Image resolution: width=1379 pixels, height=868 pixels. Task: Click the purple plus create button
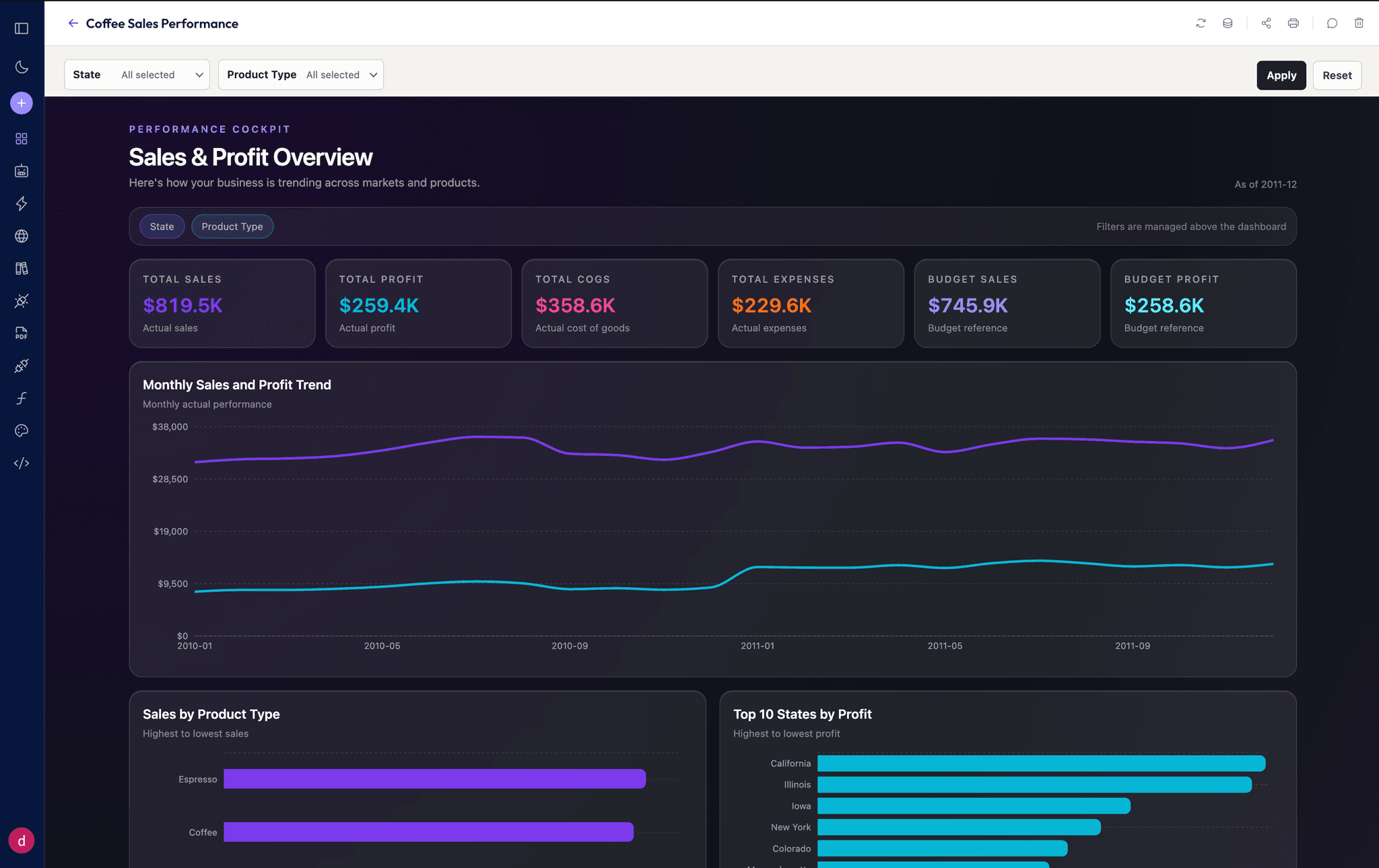pos(22,103)
